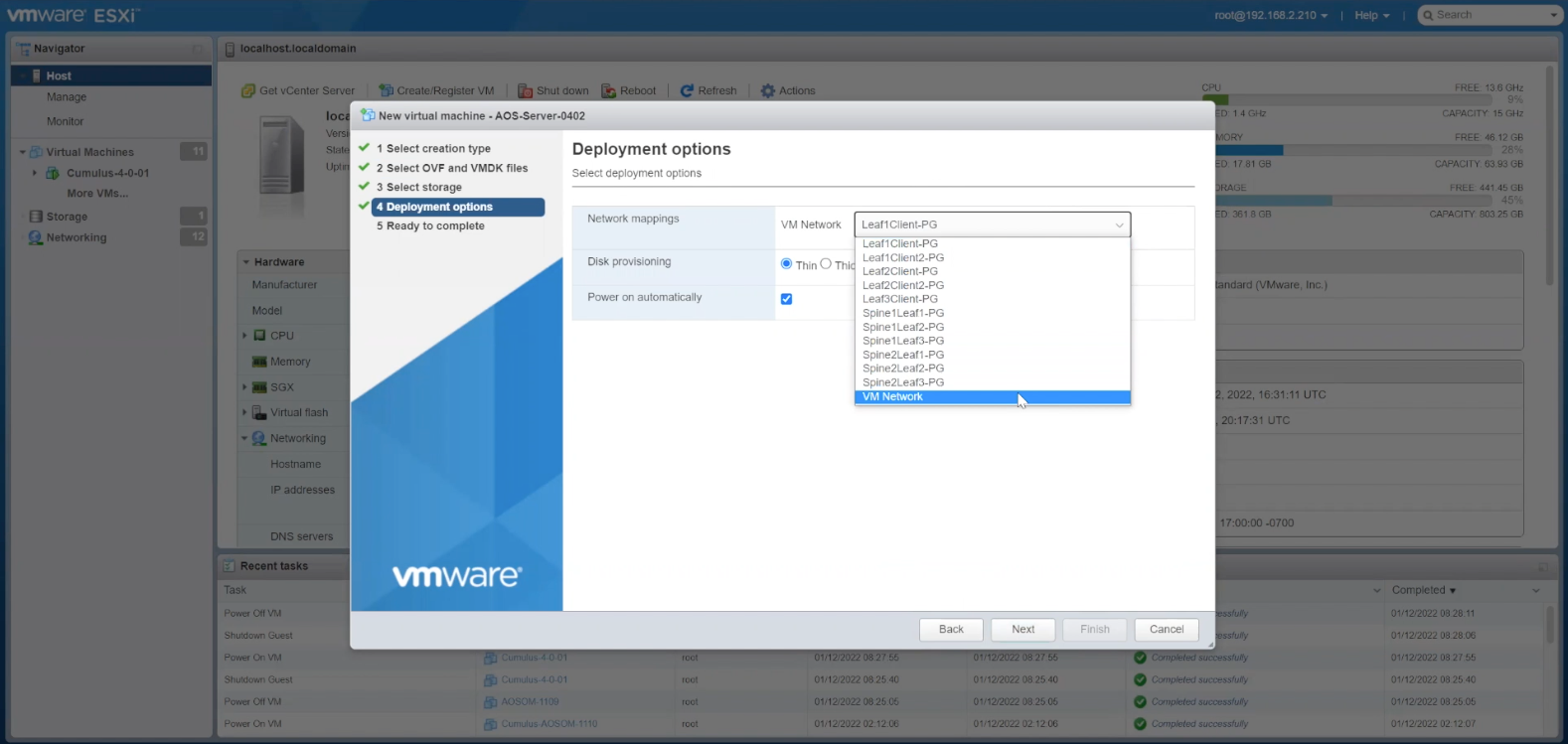Open Manage under Host in Navigator
The width and height of the screenshot is (1568, 744).
67,97
